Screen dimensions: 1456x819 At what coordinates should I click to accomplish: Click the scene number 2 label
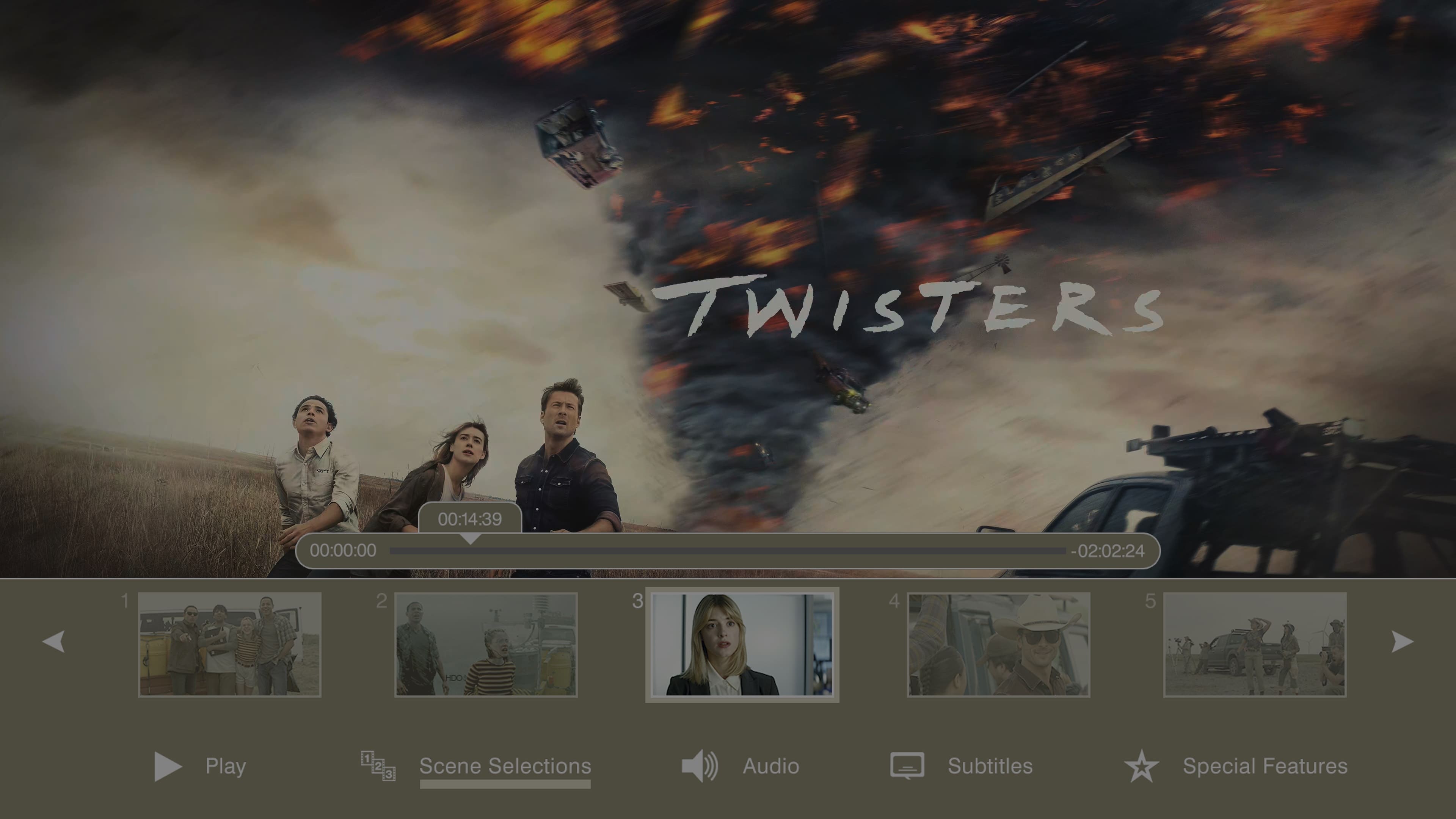(x=381, y=601)
